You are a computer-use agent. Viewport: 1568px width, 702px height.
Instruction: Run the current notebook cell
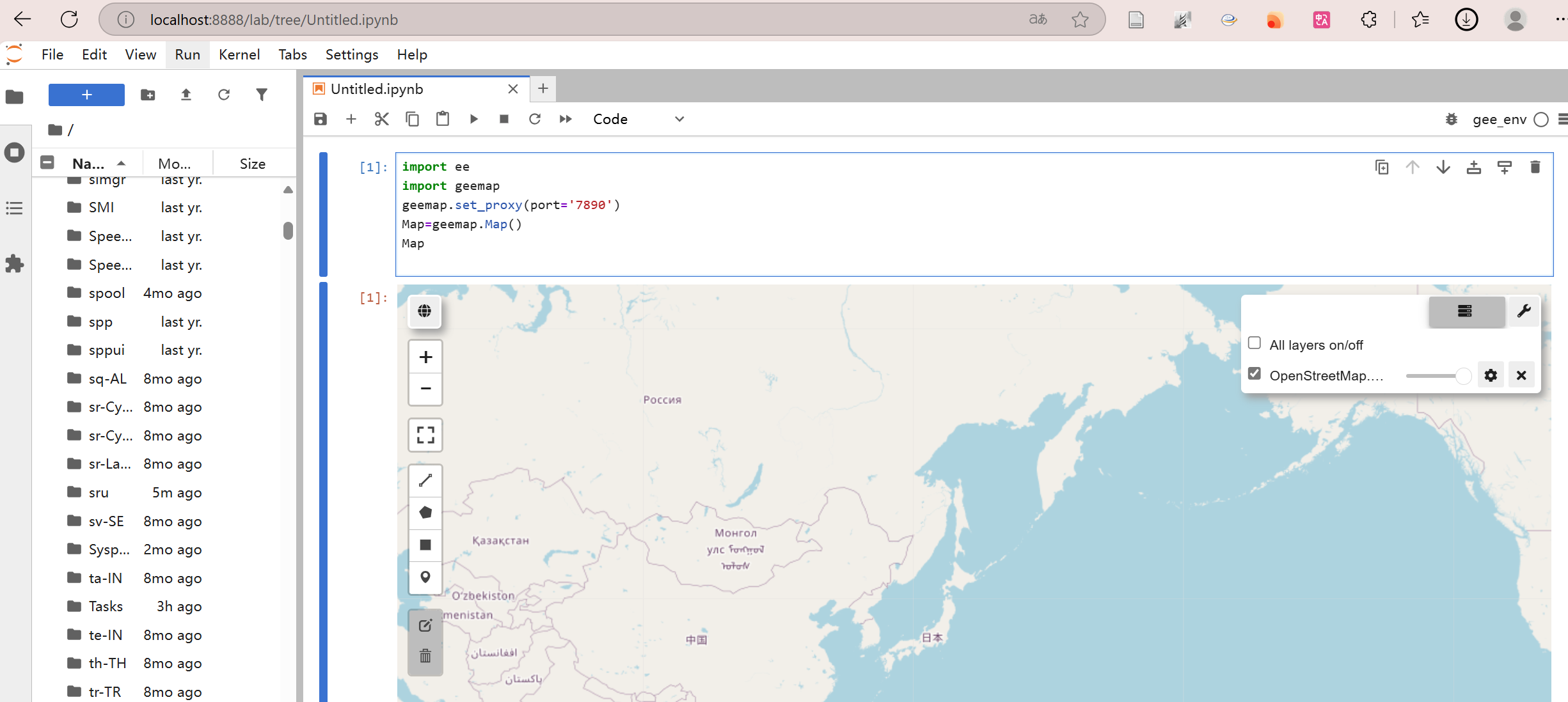(473, 119)
